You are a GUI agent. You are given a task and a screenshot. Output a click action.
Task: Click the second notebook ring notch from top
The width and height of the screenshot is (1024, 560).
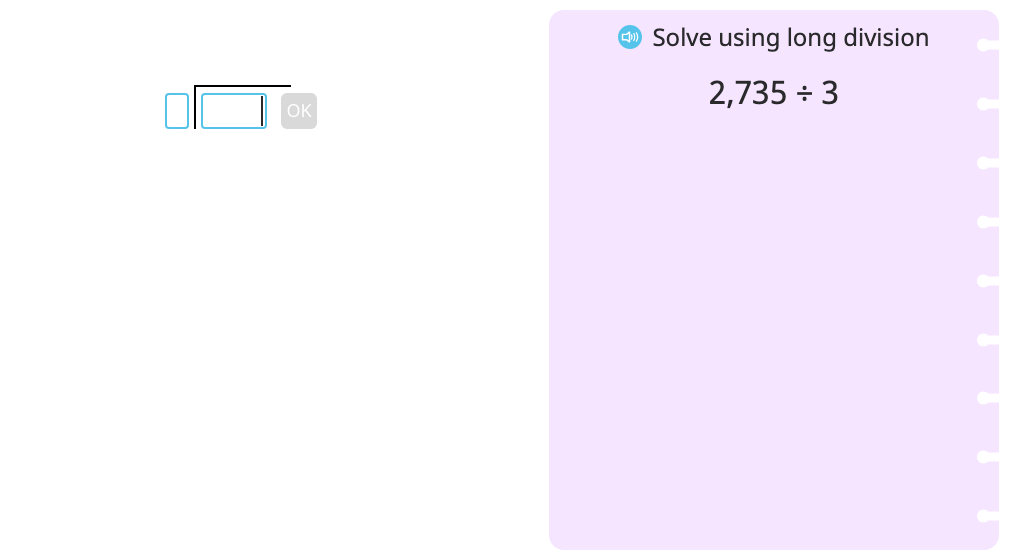point(987,104)
